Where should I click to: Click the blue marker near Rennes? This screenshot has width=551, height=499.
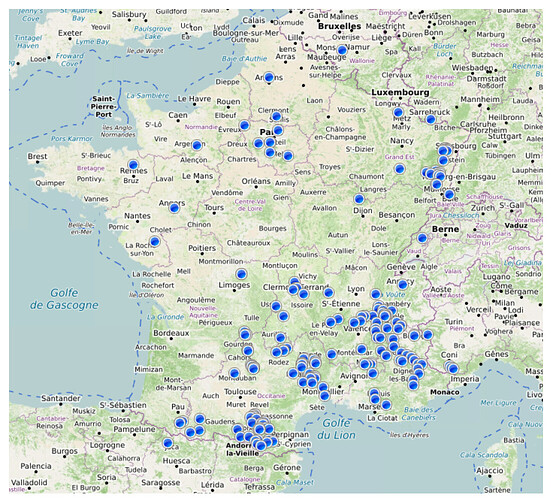click(x=133, y=164)
